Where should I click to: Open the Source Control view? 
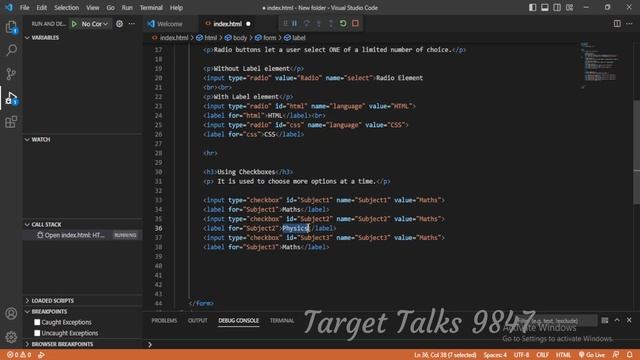[11, 74]
